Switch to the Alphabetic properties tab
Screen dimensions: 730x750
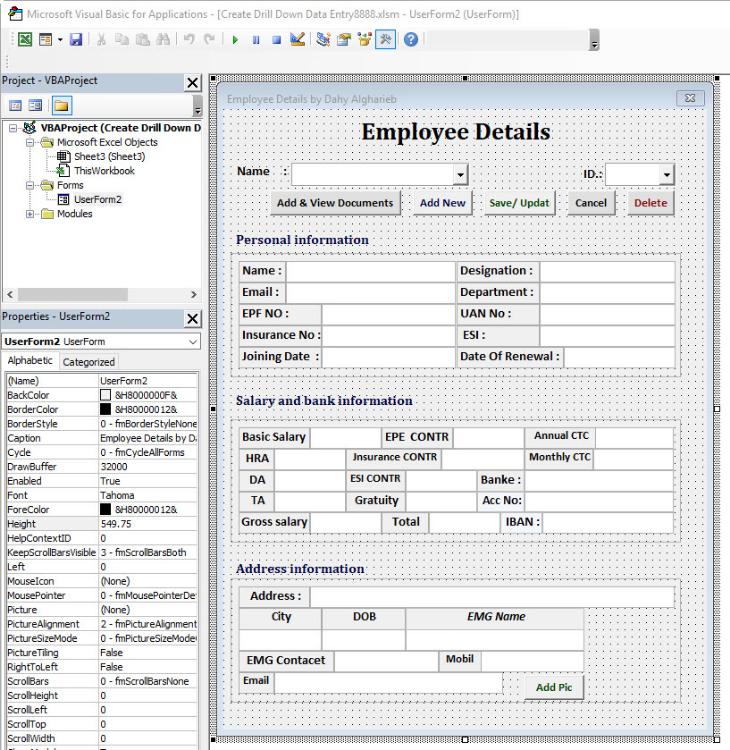click(x=30, y=361)
